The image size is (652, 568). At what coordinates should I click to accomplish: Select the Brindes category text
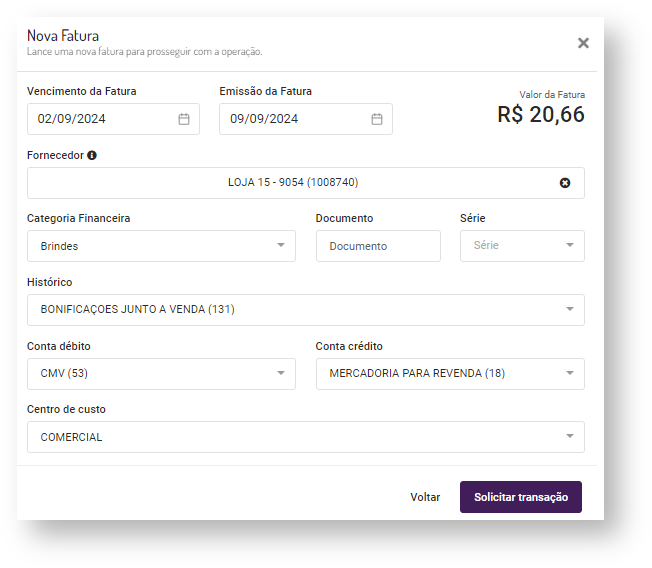60,245
